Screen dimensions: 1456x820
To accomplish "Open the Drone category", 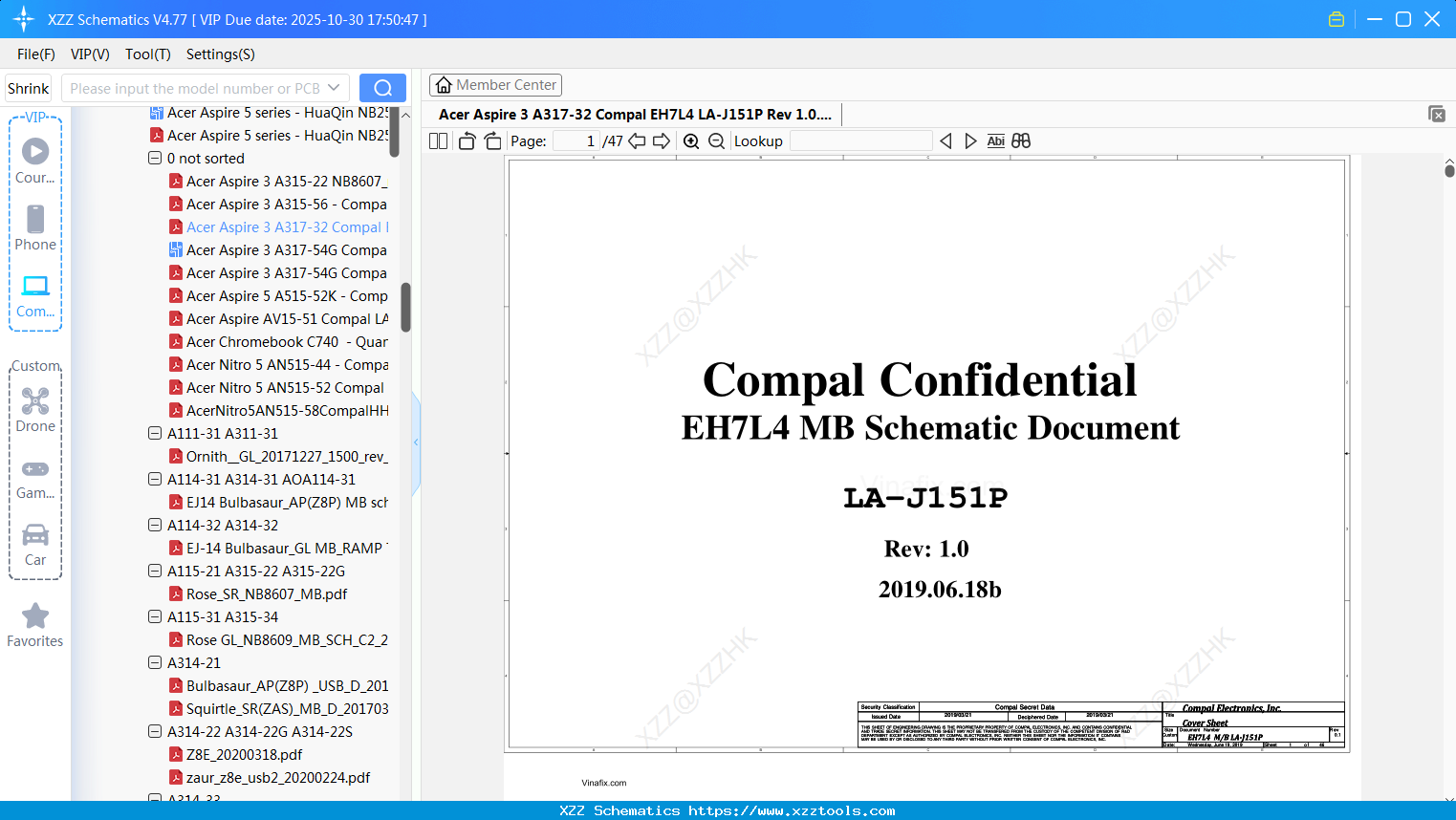I will [35, 409].
